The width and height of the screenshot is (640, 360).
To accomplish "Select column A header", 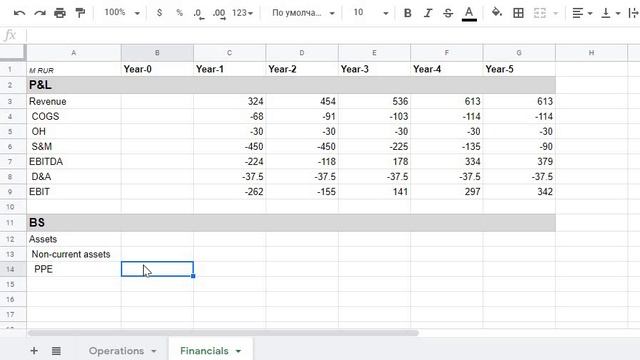I will click(74, 53).
